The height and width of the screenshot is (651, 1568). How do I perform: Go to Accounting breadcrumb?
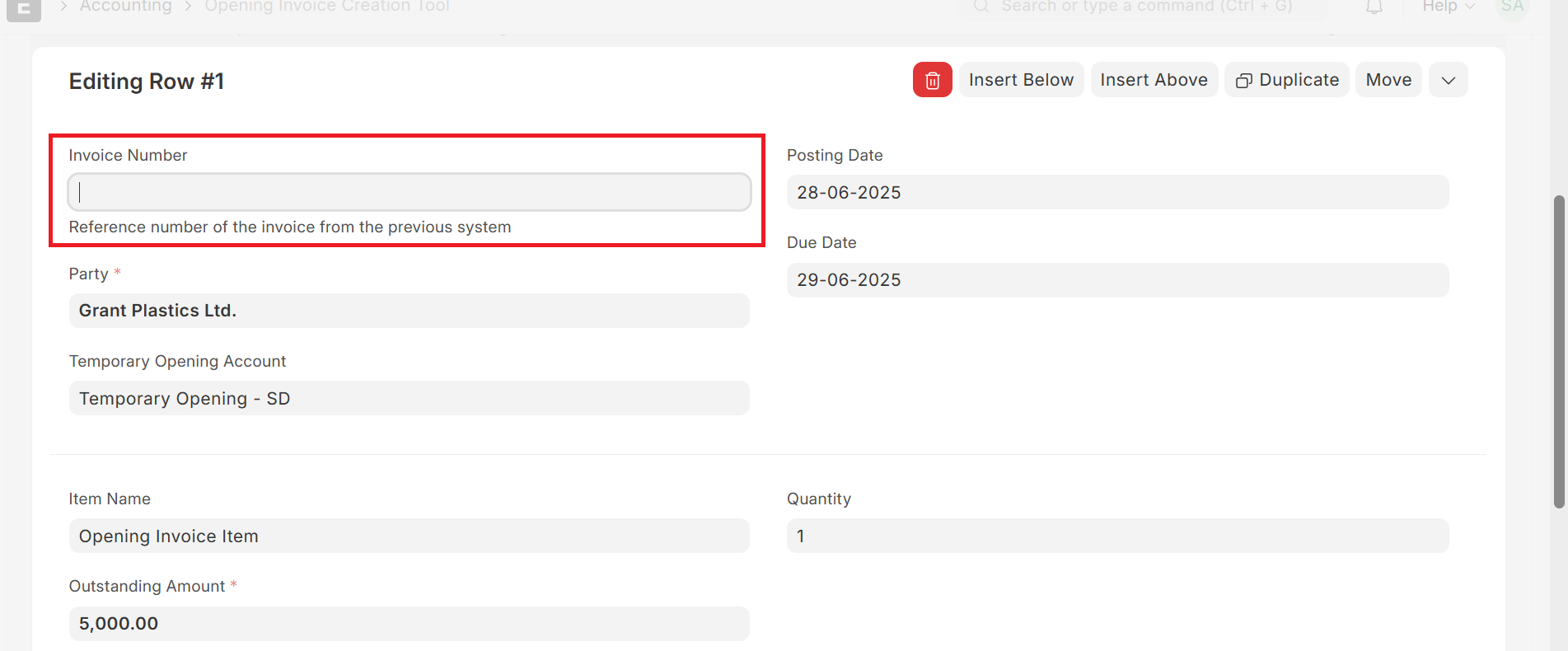point(125,7)
